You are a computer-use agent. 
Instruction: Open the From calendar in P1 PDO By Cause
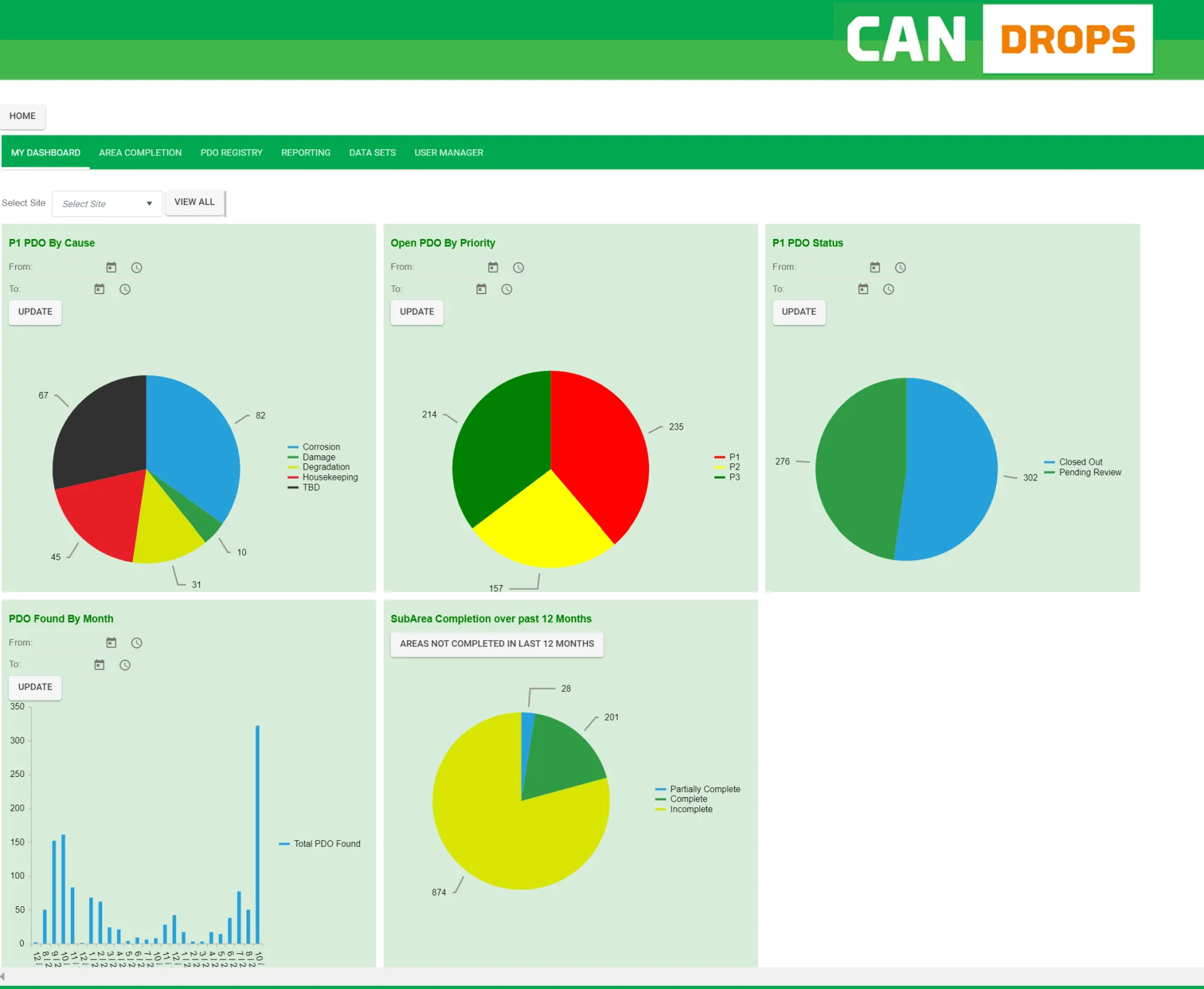pyautogui.click(x=111, y=267)
